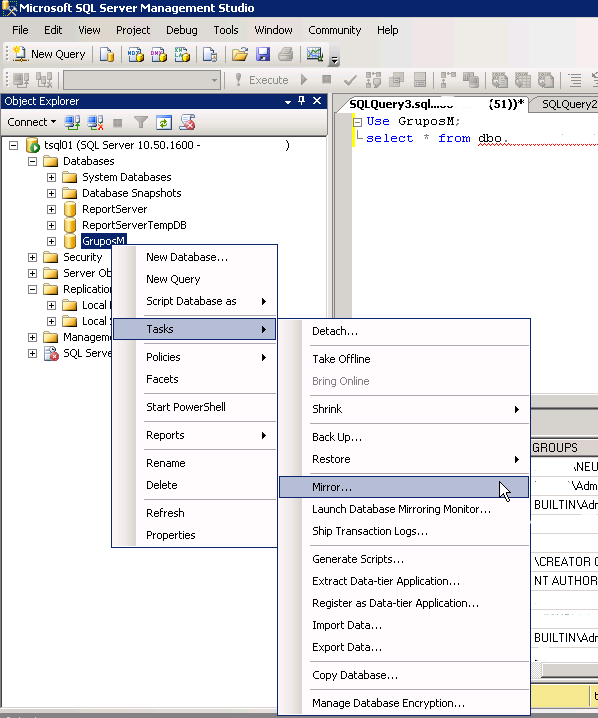Click the Cancel Executing Query stop icon
The width and height of the screenshot is (598, 718).
coord(326,80)
